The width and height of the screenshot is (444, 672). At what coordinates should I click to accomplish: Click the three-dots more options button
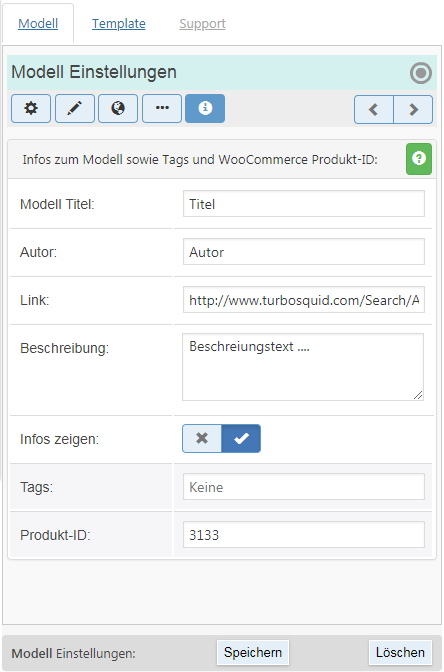click(x=162, y=108)
